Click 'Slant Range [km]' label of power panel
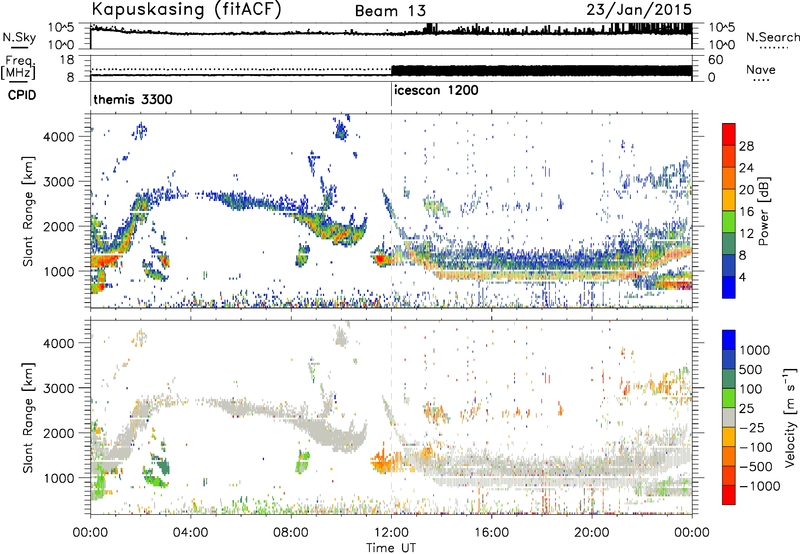Viewport: 800px width, 554px height. click(x=28, y=211)
